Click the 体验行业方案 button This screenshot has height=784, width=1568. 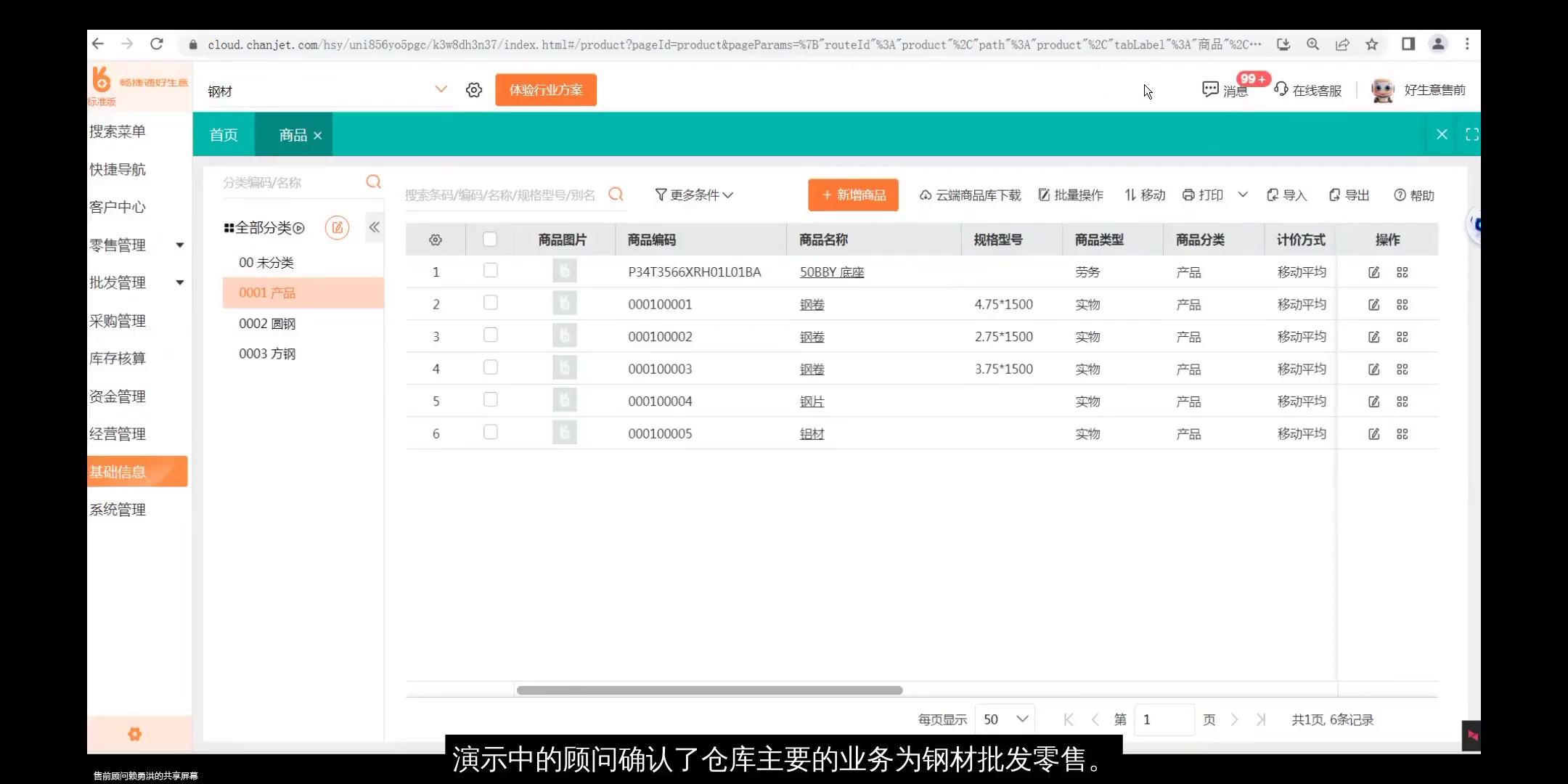tap(545, 89)
